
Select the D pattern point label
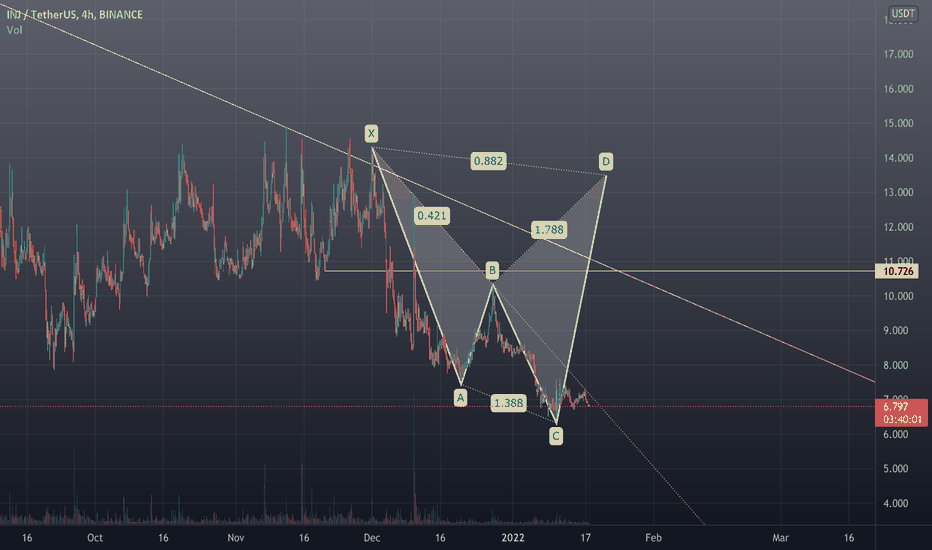click(606, 161)
